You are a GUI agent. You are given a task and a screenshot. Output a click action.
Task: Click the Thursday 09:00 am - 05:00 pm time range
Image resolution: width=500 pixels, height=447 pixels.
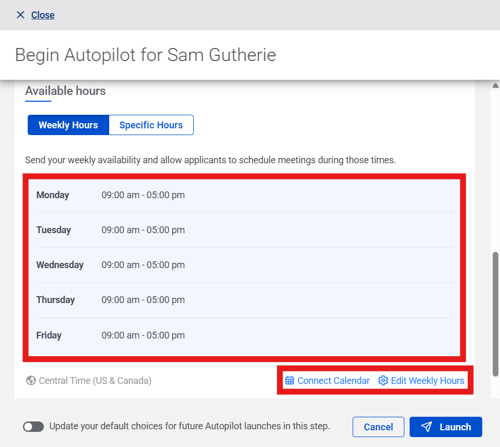click(x=143, y=300)
